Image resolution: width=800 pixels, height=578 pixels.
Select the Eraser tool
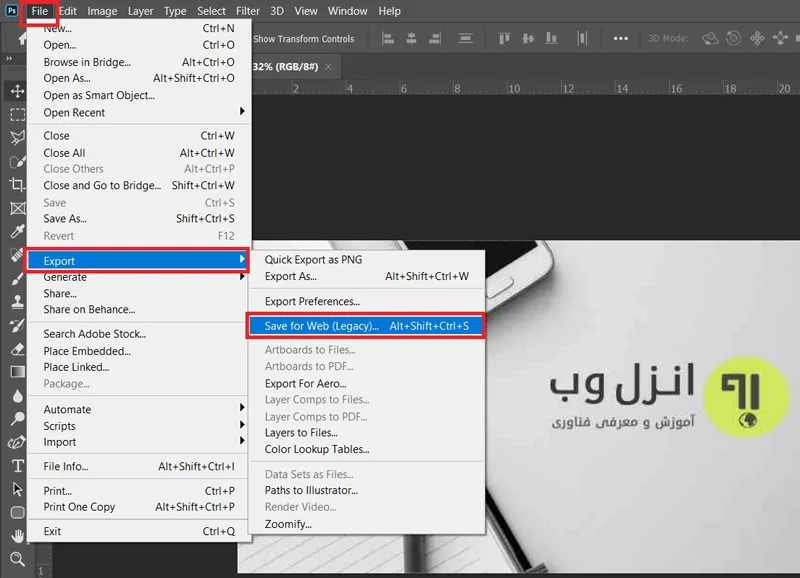click(x=17, y=349)
